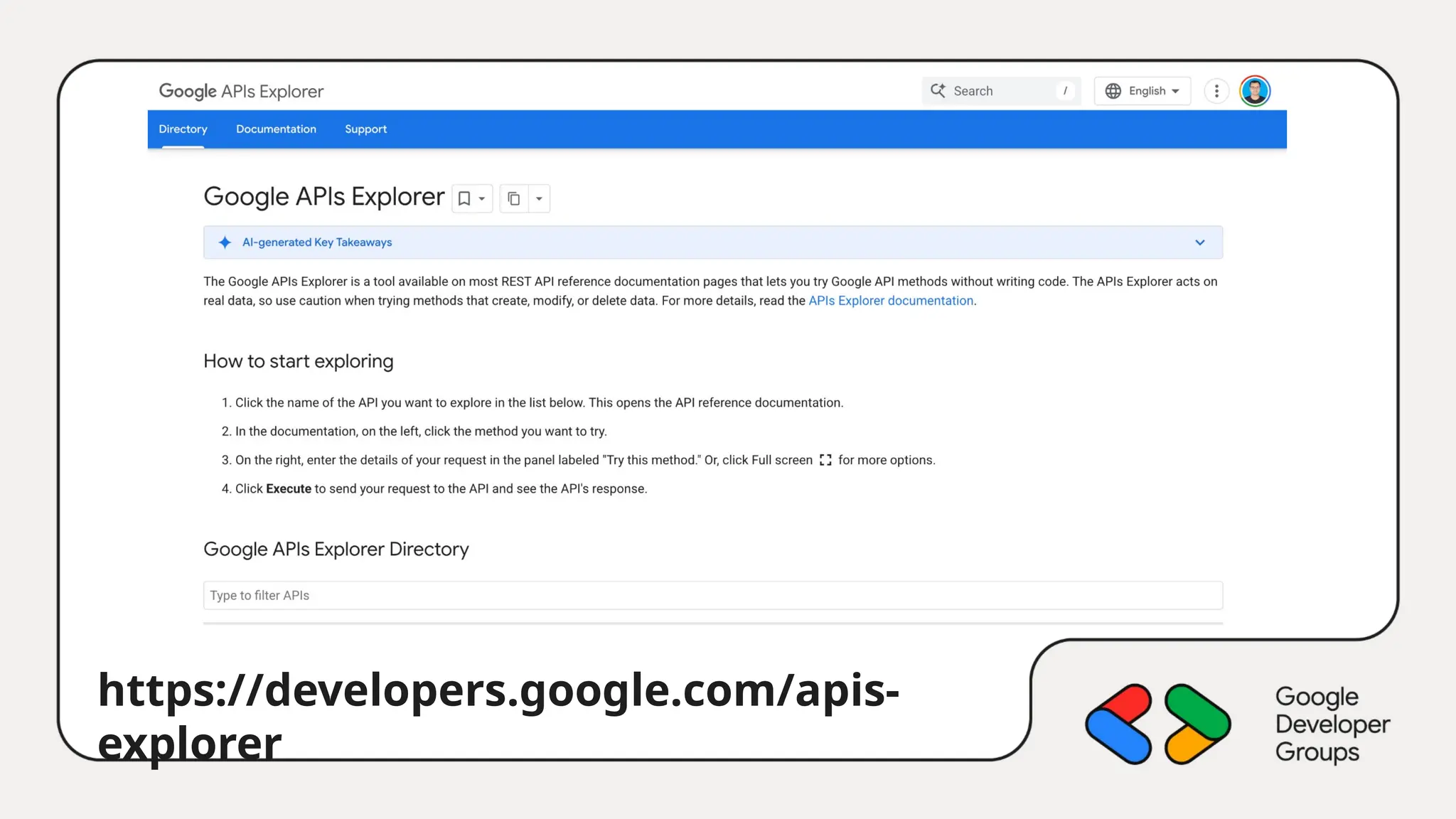Click the bookmark icon beside the title
The image size is (1456, 819).
[464, 198]
